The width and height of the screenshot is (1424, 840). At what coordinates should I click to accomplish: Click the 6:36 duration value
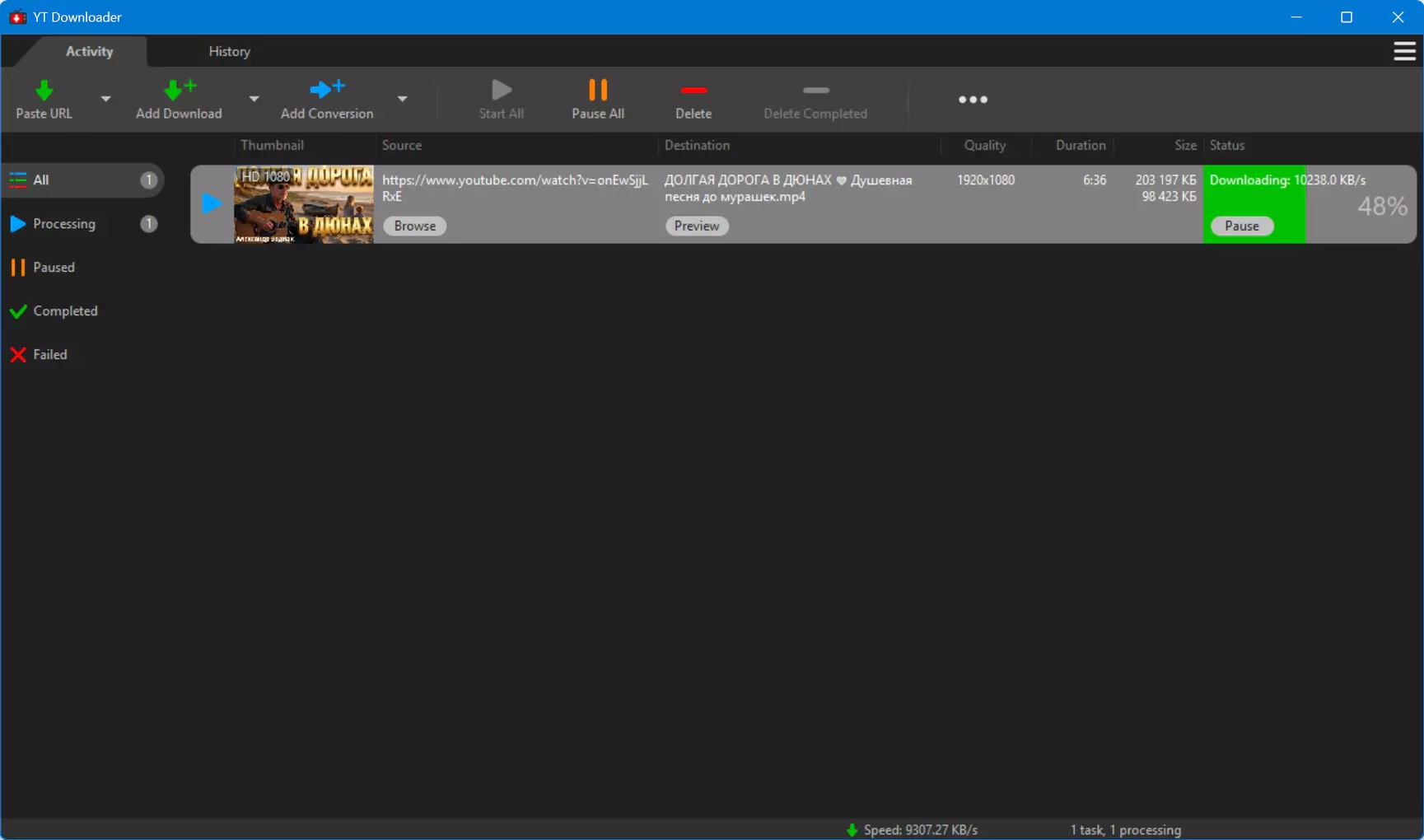(1095, 180)
